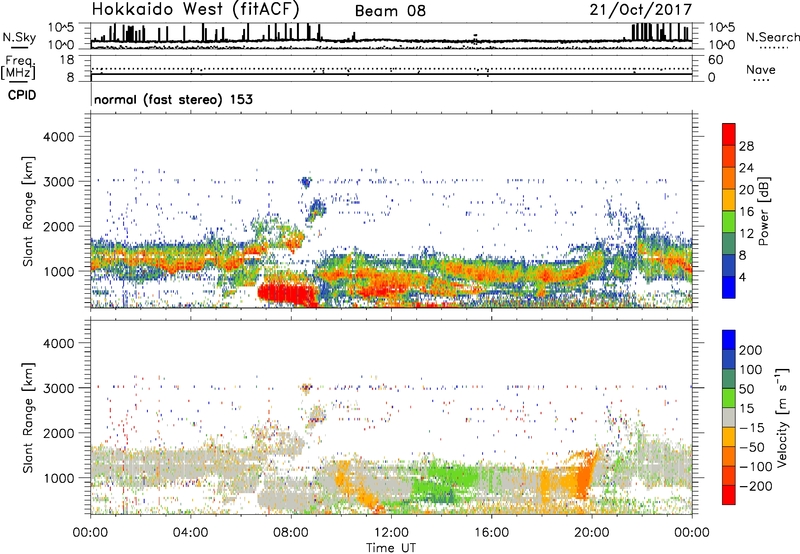Click the '200' tick on velocity colorbar
Viewport: 800px width, 554px height.
click(x=751, y=350)
